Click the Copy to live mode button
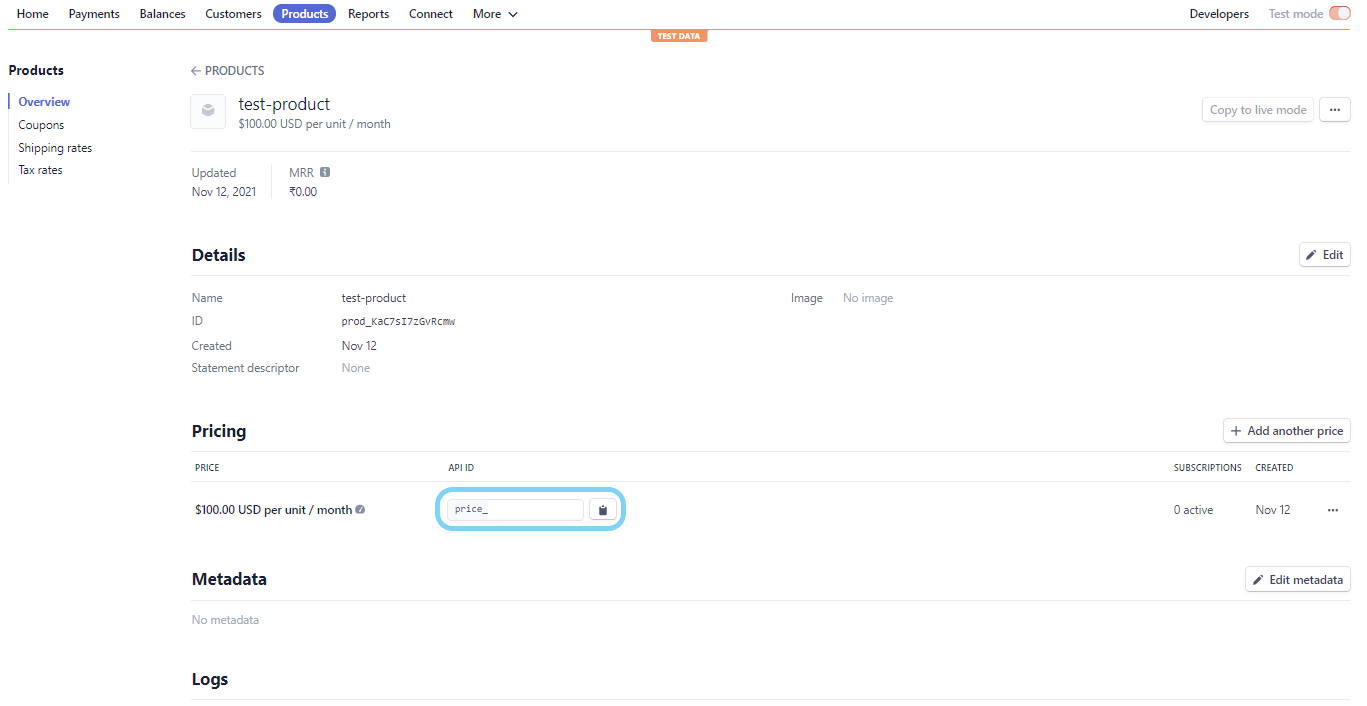The height and width of the screenshot is (706, 1367). point(1257,110)
